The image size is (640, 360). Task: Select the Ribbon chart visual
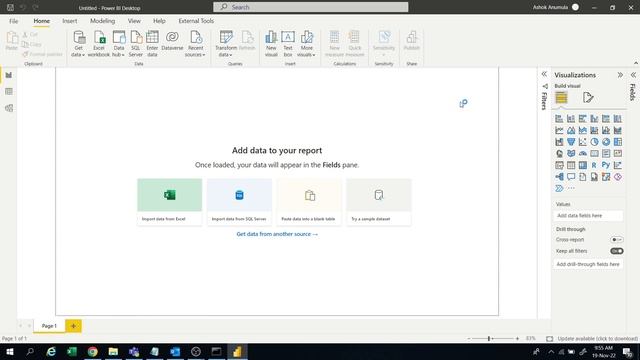(x=618, y=130)
